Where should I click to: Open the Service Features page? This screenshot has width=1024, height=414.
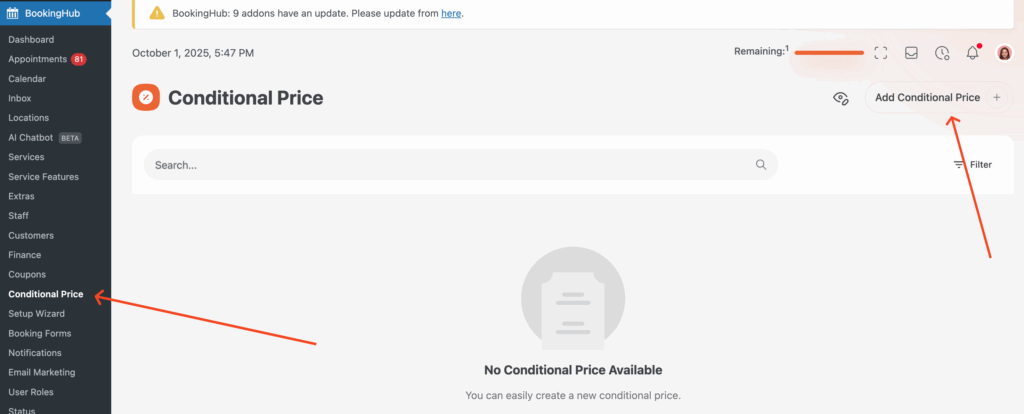click(x=43, y=176)
